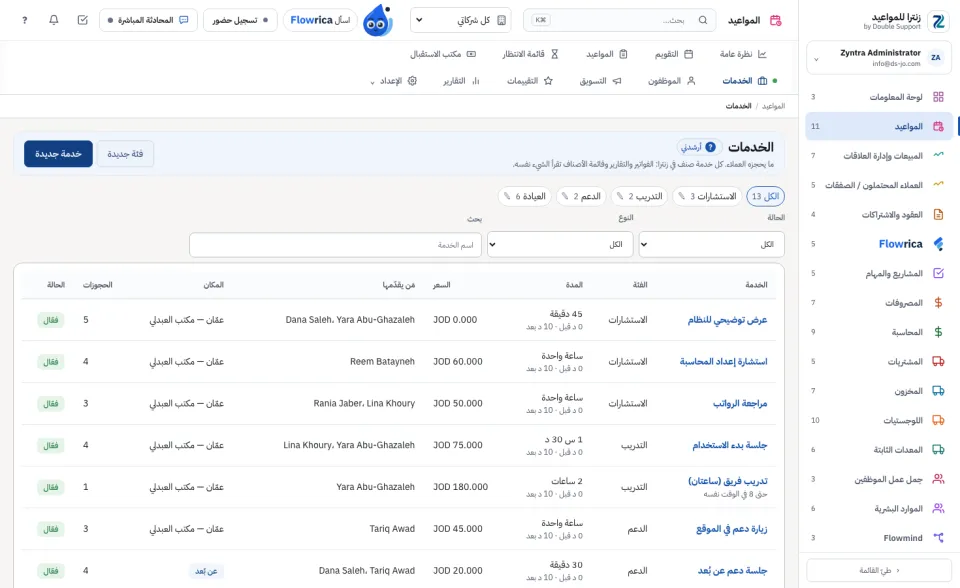Image resolution: width=960 pixels, height=588 pixels.
Task: Open Flowrica module in sidebar
Action: 879,244
